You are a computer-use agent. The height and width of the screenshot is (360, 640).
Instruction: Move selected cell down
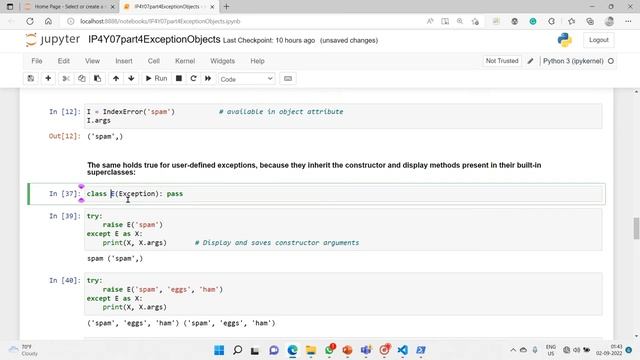(x=131, y=78)
